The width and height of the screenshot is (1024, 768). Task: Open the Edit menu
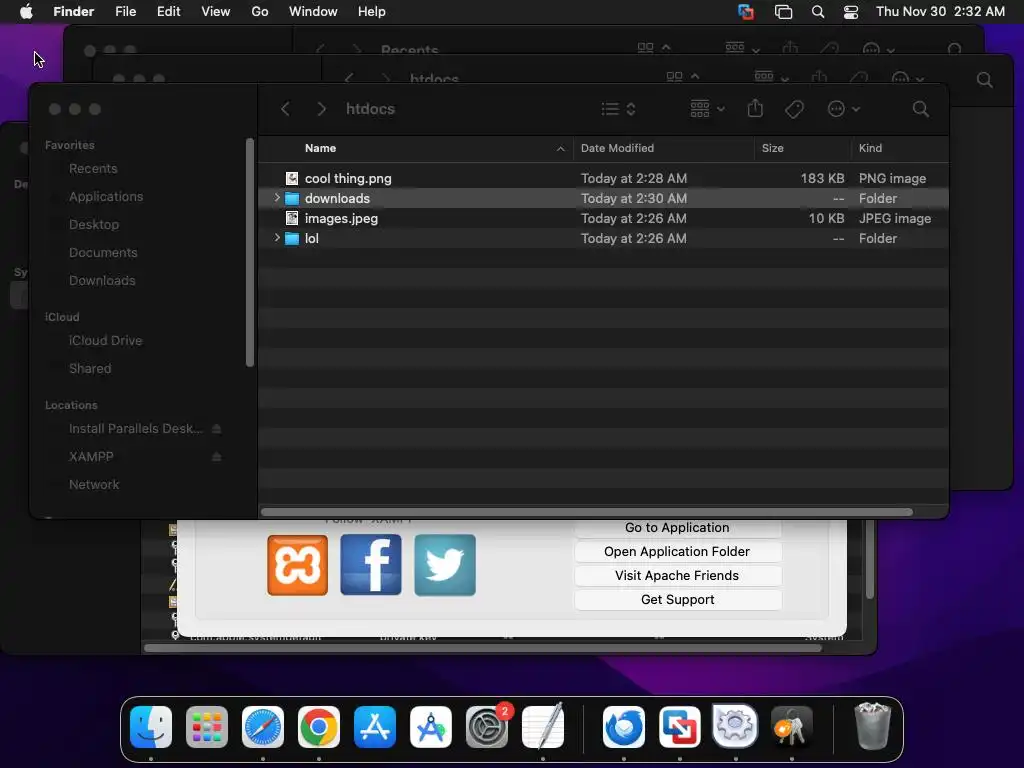168,12
